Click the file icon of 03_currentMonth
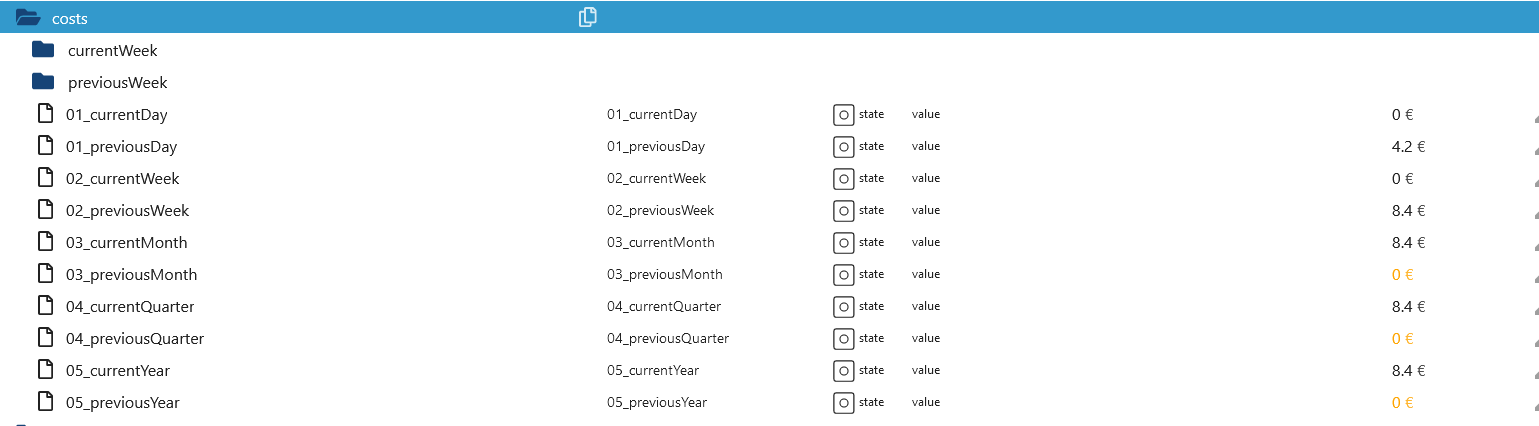 click(44, 242)
